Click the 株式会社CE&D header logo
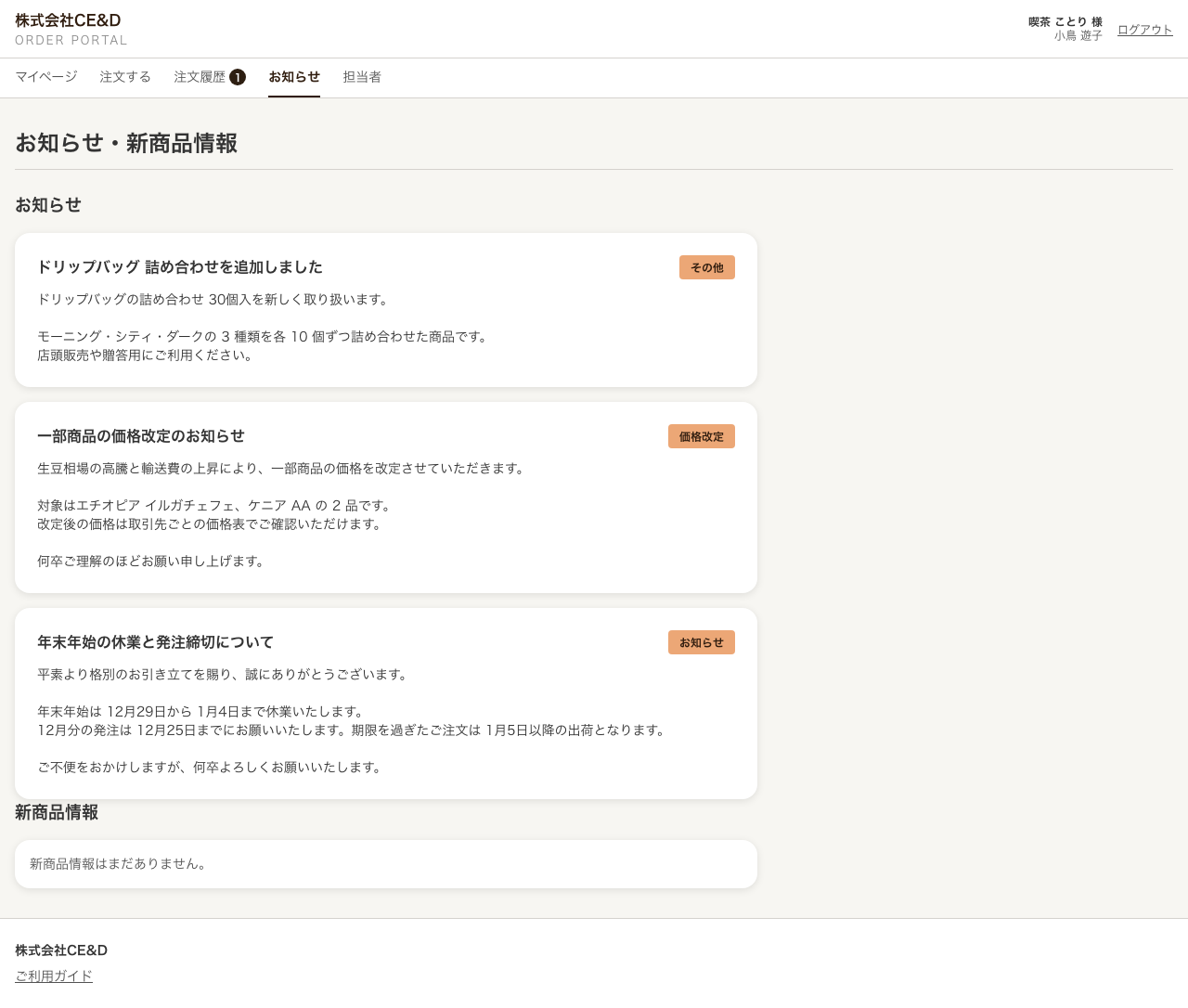 pyautogui.click(x=68, y=20)
